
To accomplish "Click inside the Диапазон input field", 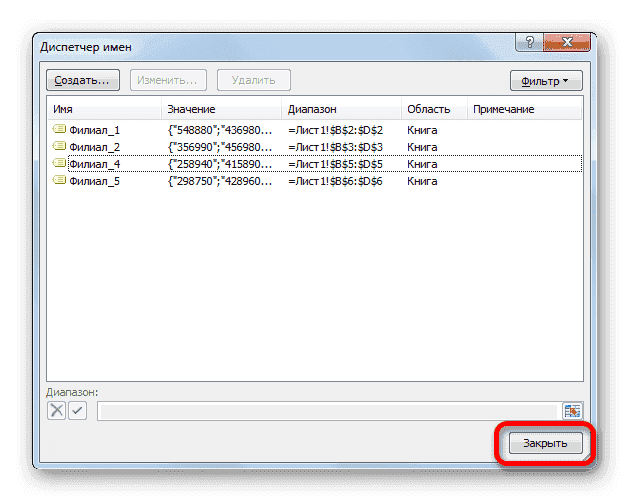I will (329, 411).
